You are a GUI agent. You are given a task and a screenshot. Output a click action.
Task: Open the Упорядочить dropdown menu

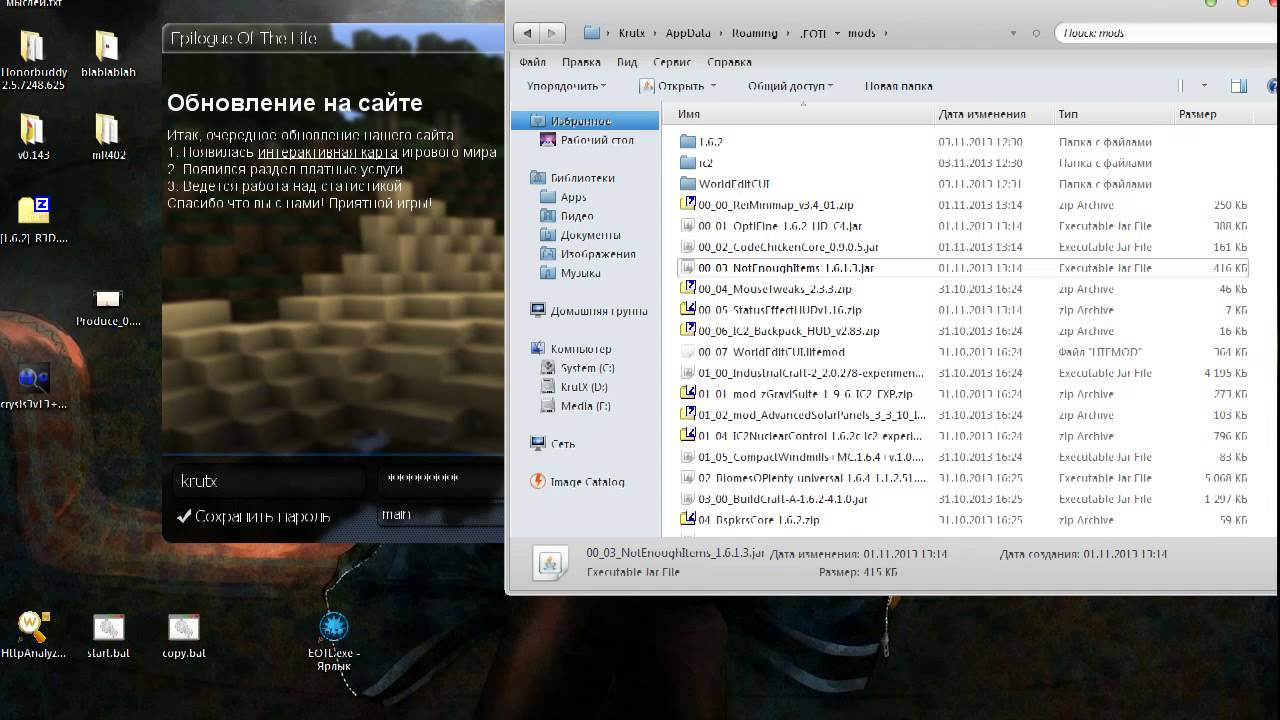(x=566, y=86)
